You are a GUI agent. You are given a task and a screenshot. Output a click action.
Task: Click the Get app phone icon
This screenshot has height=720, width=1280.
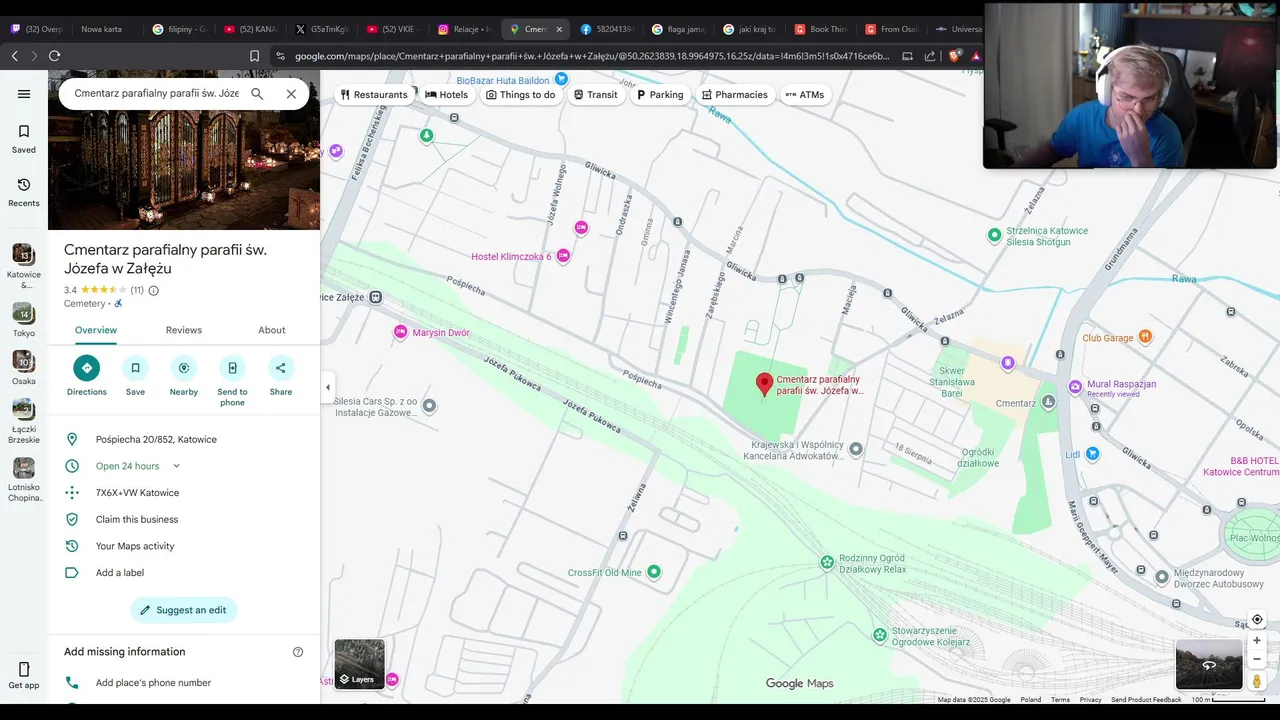pyautogui.click(x=24, y=669)
